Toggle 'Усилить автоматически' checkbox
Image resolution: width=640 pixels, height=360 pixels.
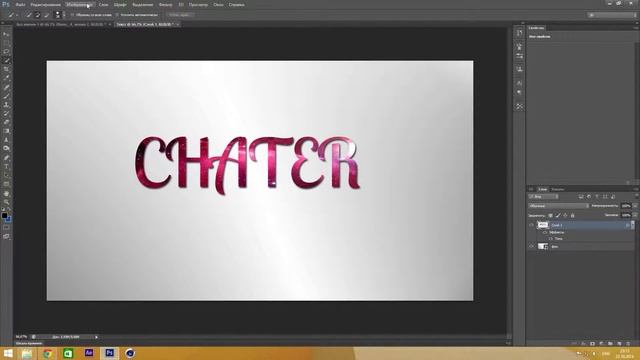pos(117,15)
